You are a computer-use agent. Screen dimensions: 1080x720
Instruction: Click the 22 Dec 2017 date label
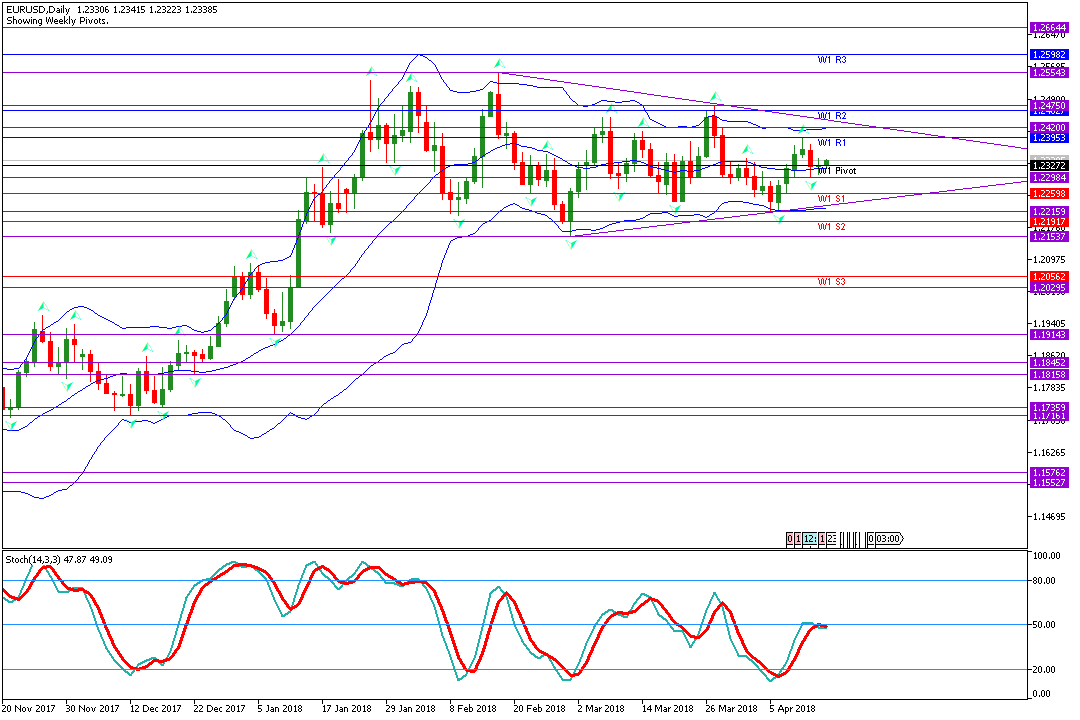219,708
